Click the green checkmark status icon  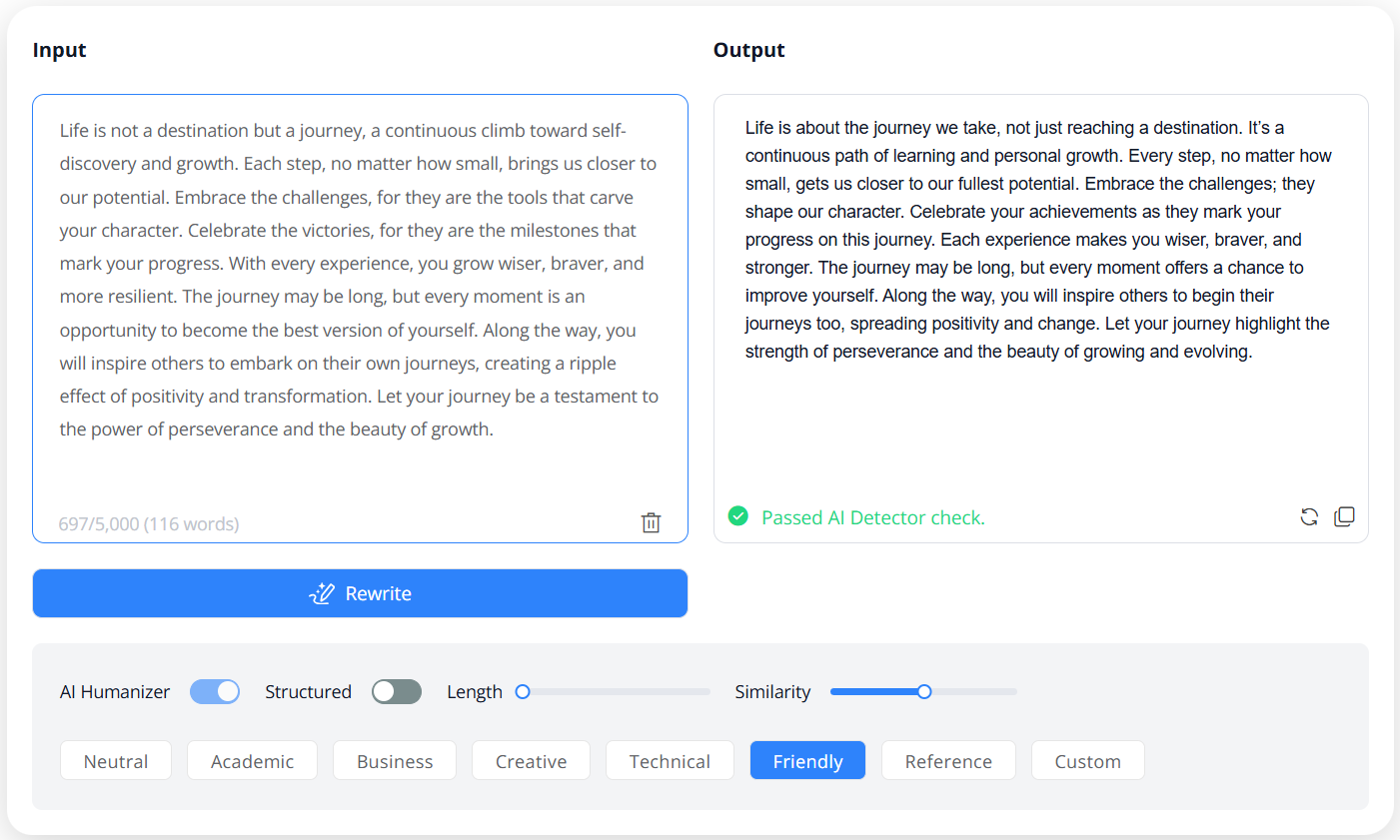click(737, 516)
